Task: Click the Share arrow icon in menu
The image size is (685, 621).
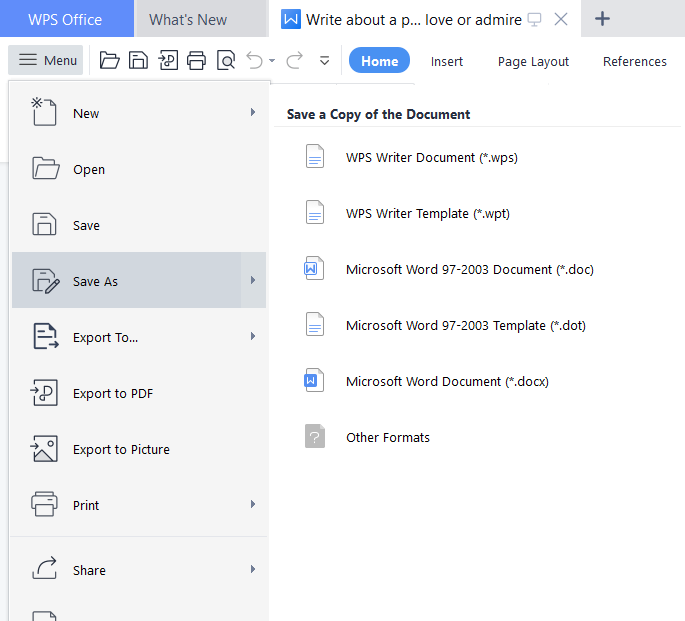Action: [x=45, y=568]
